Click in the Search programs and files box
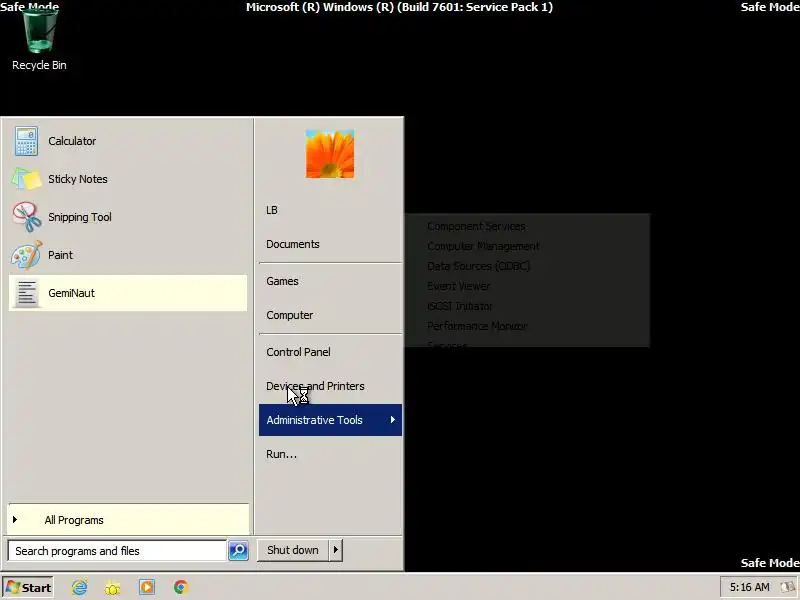Image resolution: width=800 pixels, height=600 pixels. click(x=117, y=551)
